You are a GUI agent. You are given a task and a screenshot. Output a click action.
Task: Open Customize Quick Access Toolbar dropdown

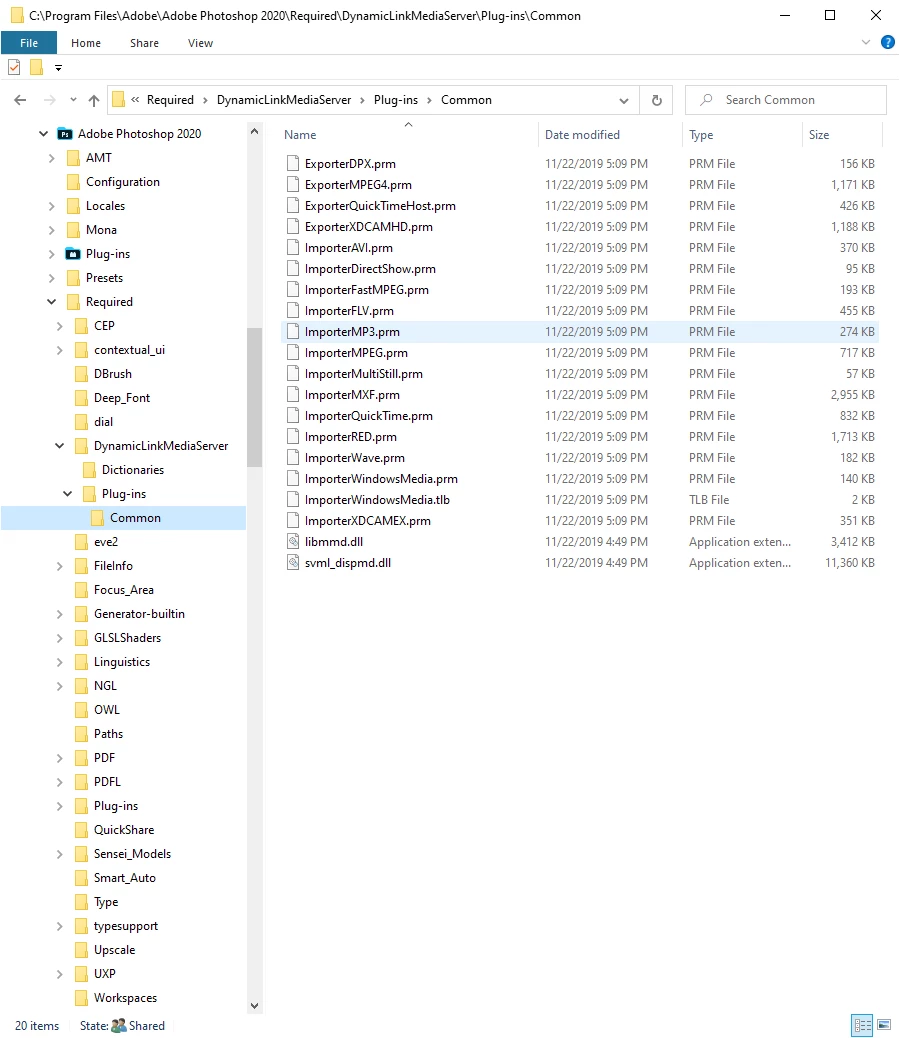(58, 68)
